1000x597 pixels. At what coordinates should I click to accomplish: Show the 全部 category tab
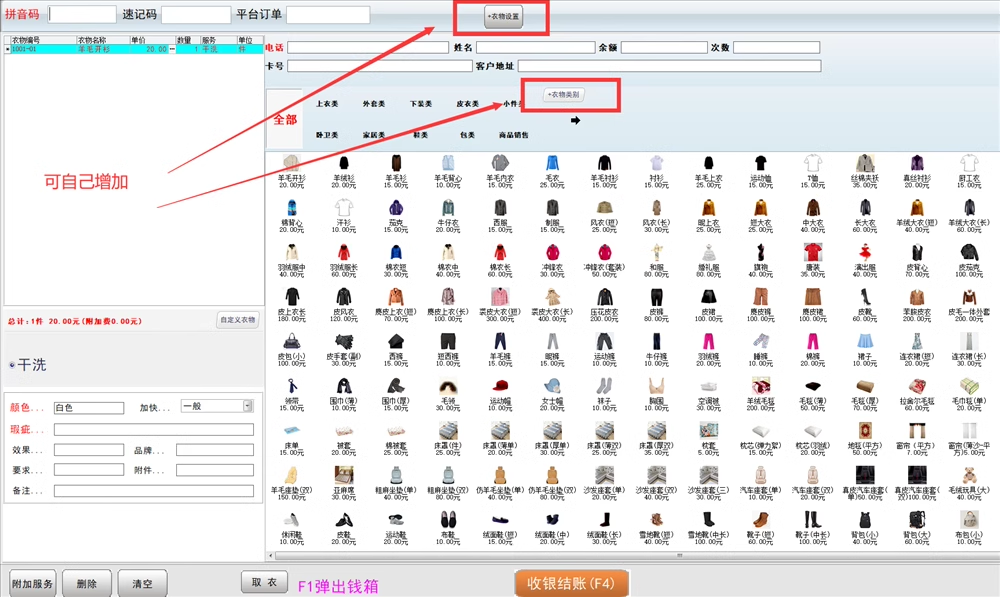285,119
